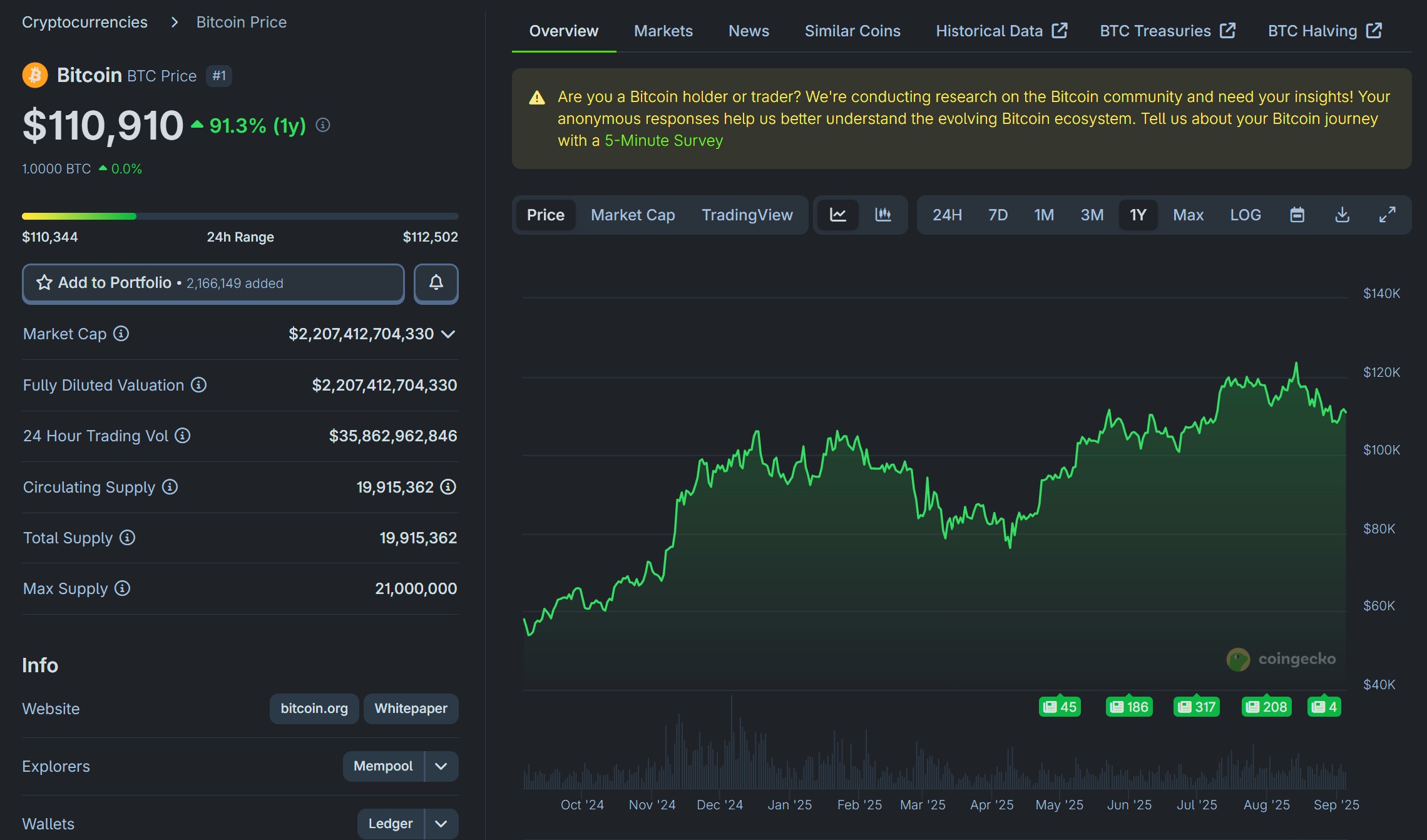Click the 24h Range progress bar
Screen dimensions: 1427x840
point(240,216)
